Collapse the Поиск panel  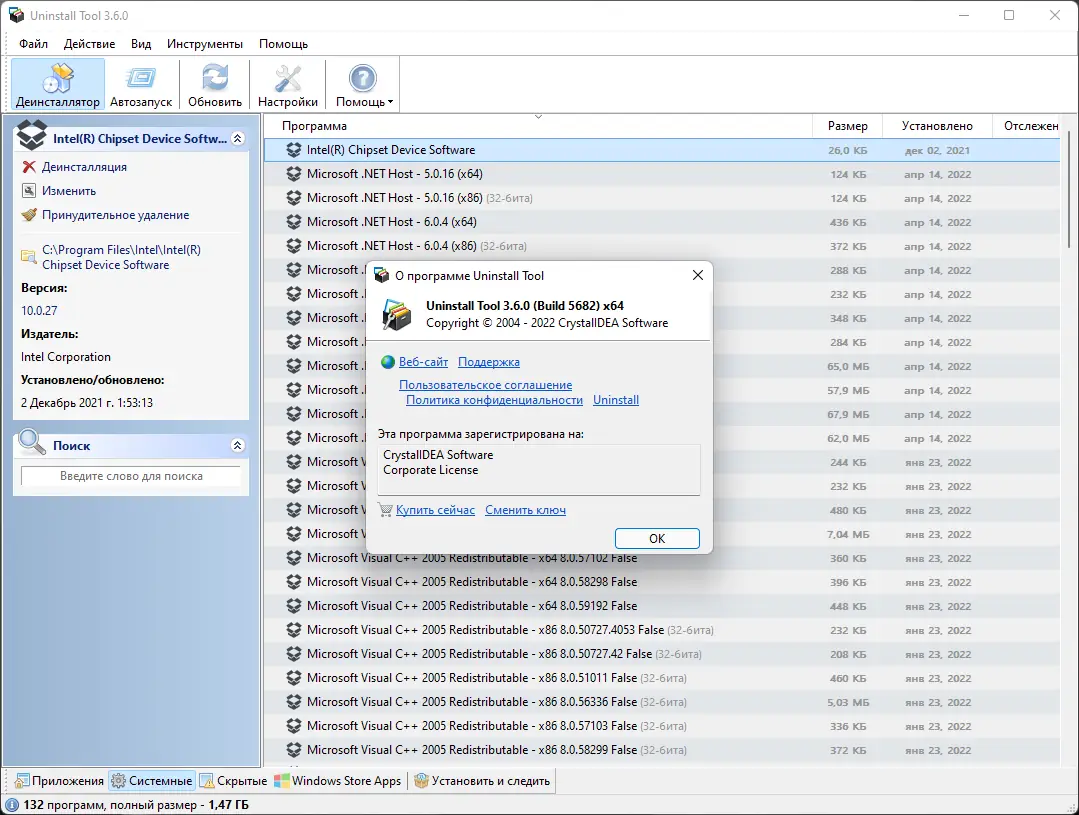point(237,445)
